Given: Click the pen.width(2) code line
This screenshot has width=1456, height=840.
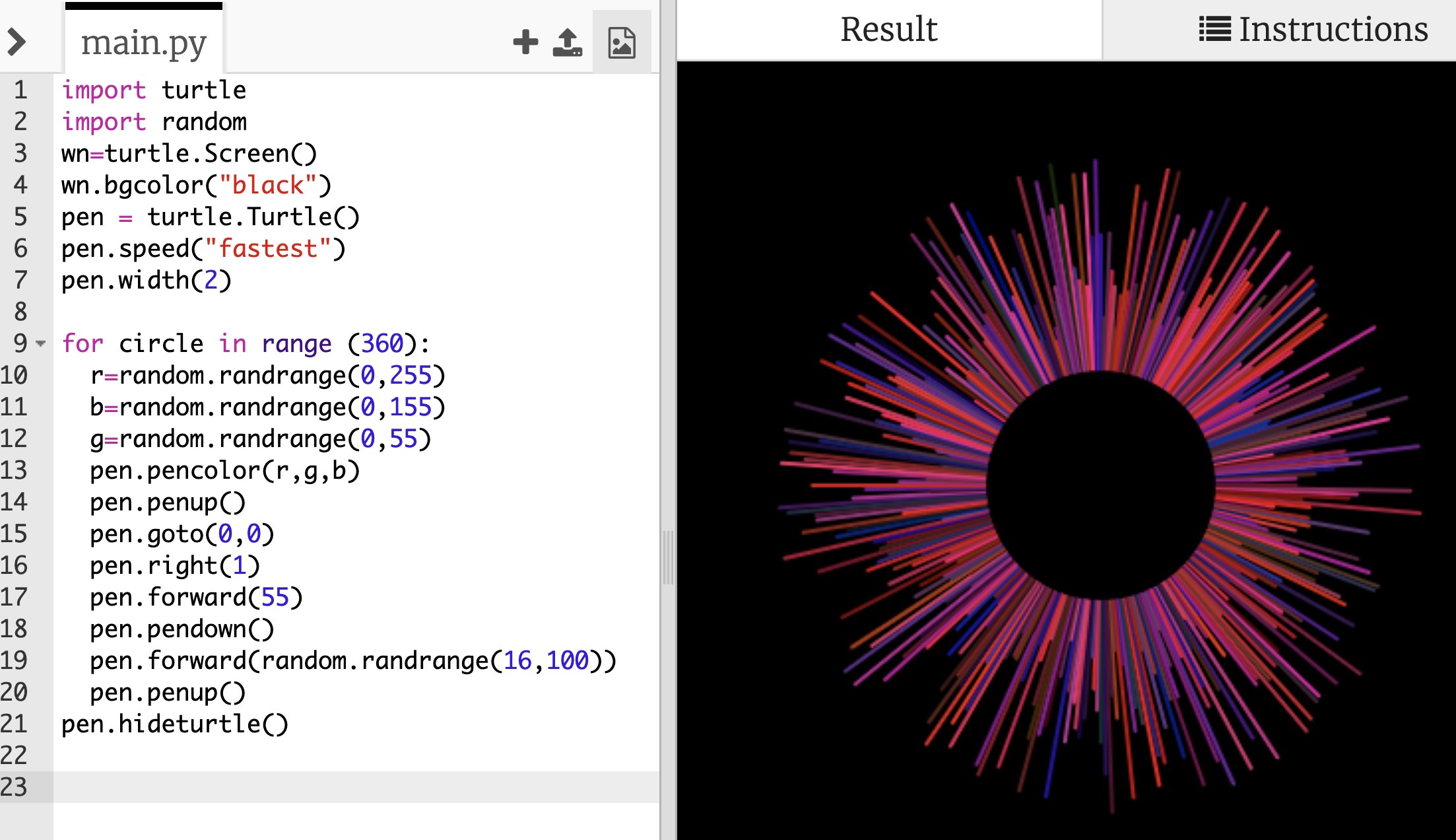Looking at the screenshot, I should pos(146,280).
